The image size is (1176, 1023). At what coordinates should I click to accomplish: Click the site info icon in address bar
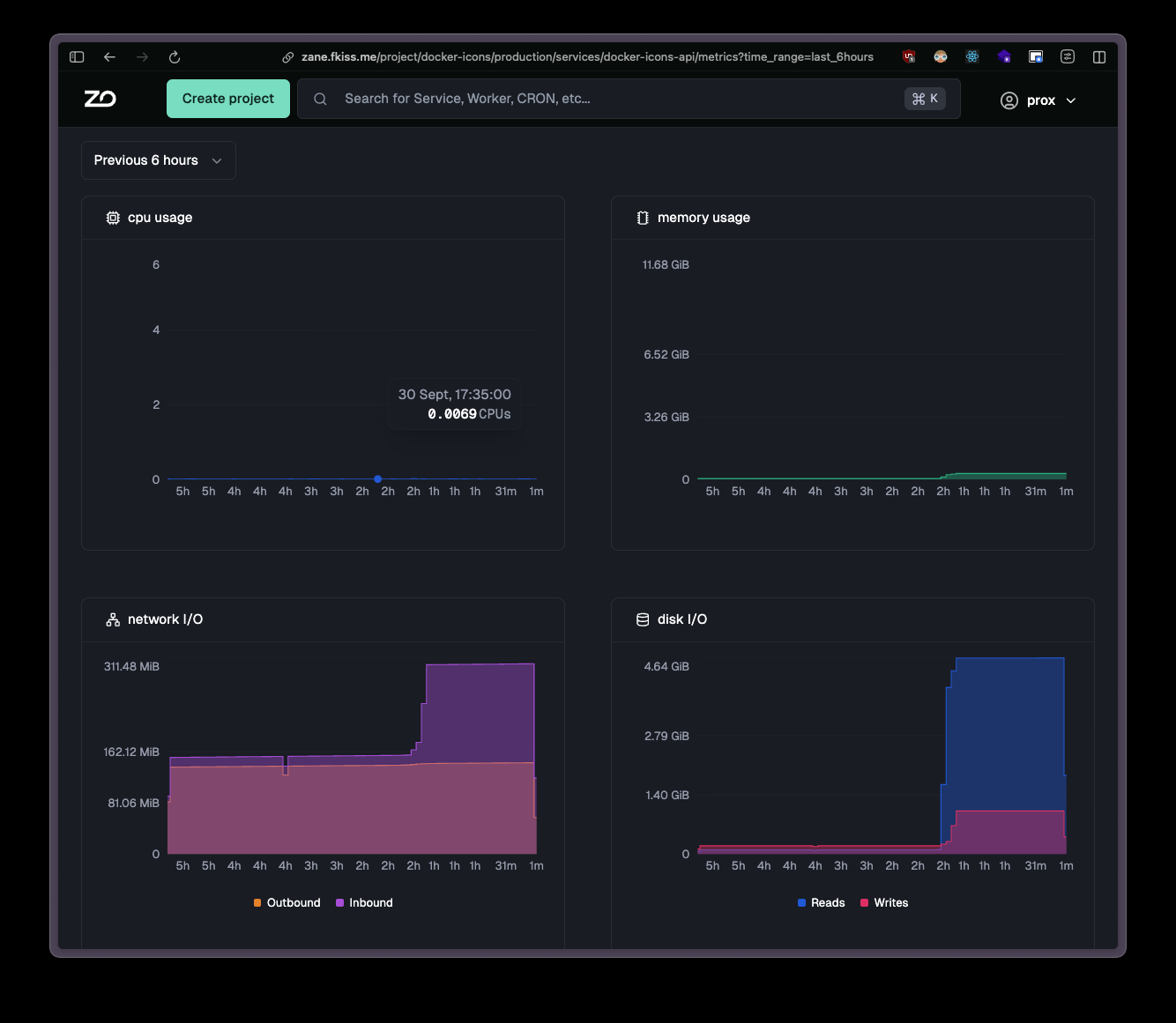288,56
